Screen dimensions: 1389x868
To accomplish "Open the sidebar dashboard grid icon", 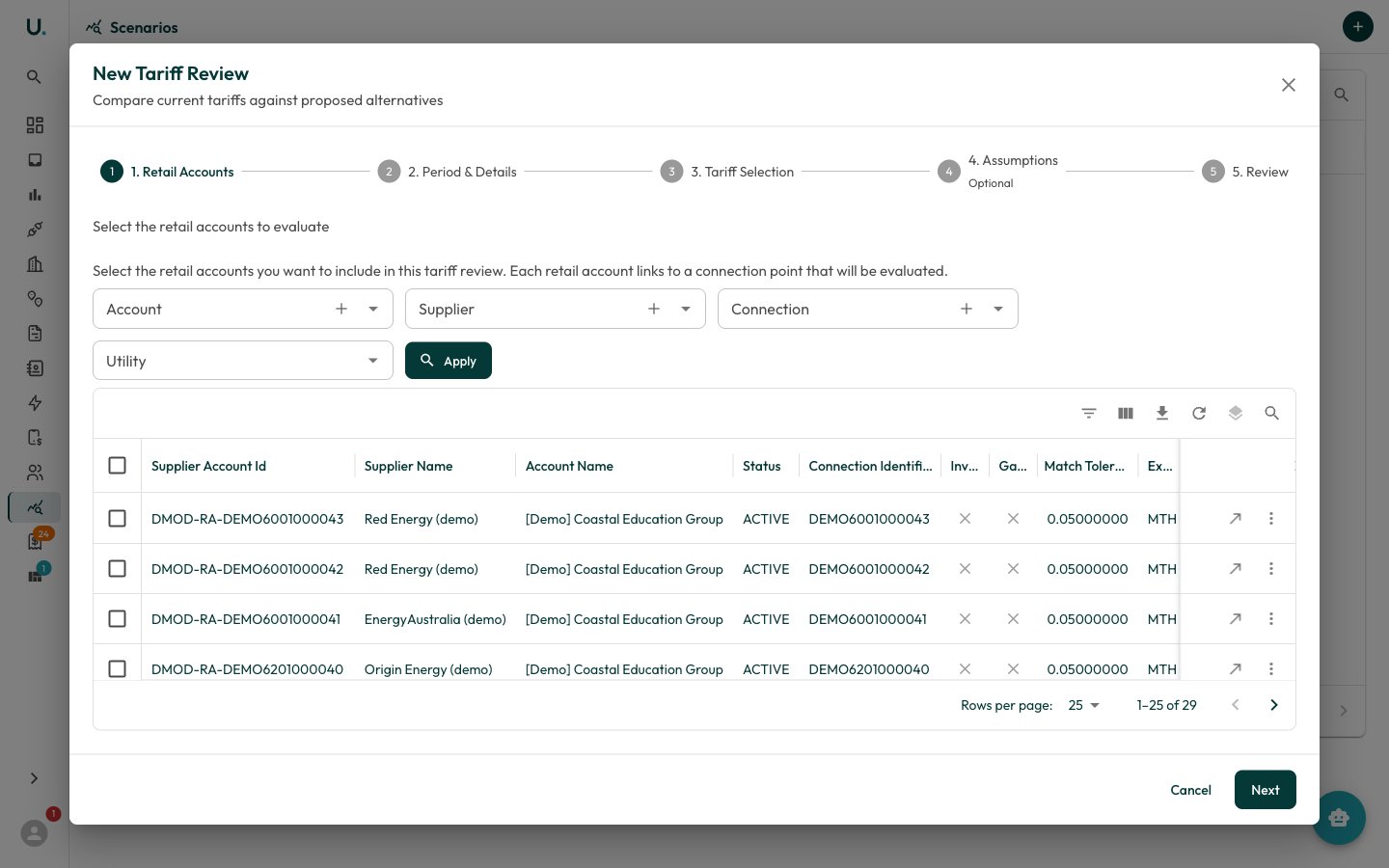I will coord(35,125).
